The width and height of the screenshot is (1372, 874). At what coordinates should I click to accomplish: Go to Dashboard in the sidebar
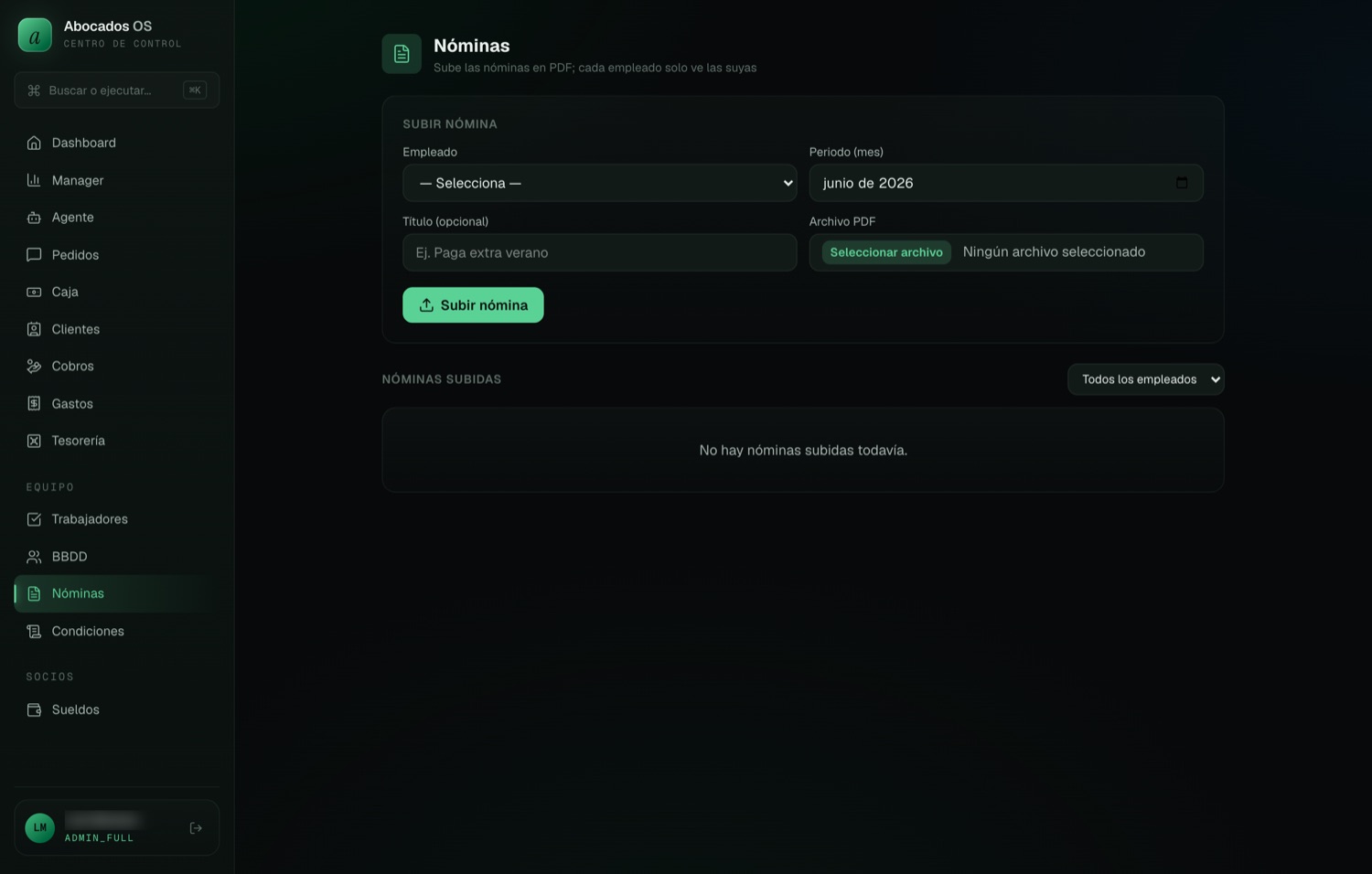click(117, 143)
